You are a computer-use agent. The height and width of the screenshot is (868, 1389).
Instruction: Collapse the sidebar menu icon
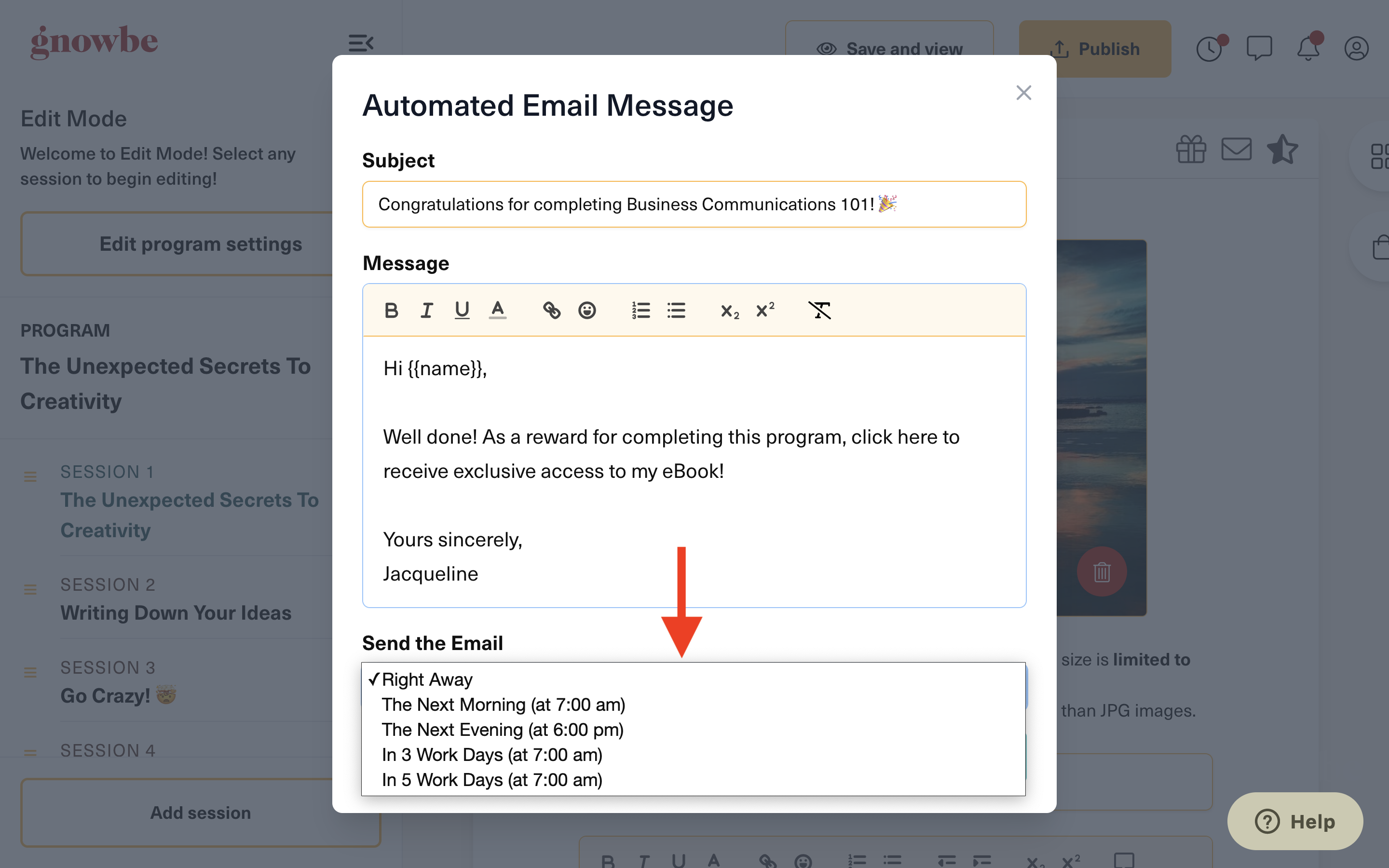pyautogui.click(x=361, y=43)
